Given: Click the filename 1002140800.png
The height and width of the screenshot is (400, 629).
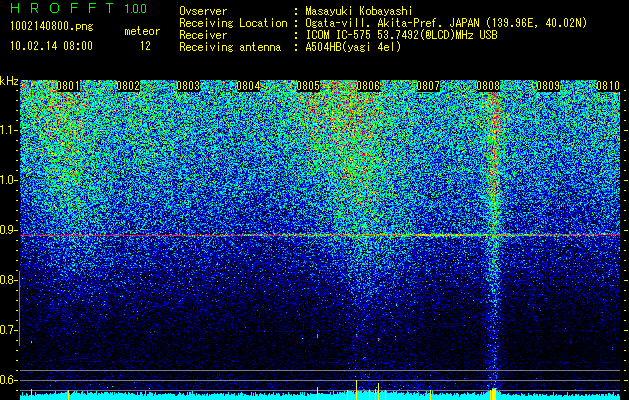Looking at the screenshot, I should (x=52, y=27).
